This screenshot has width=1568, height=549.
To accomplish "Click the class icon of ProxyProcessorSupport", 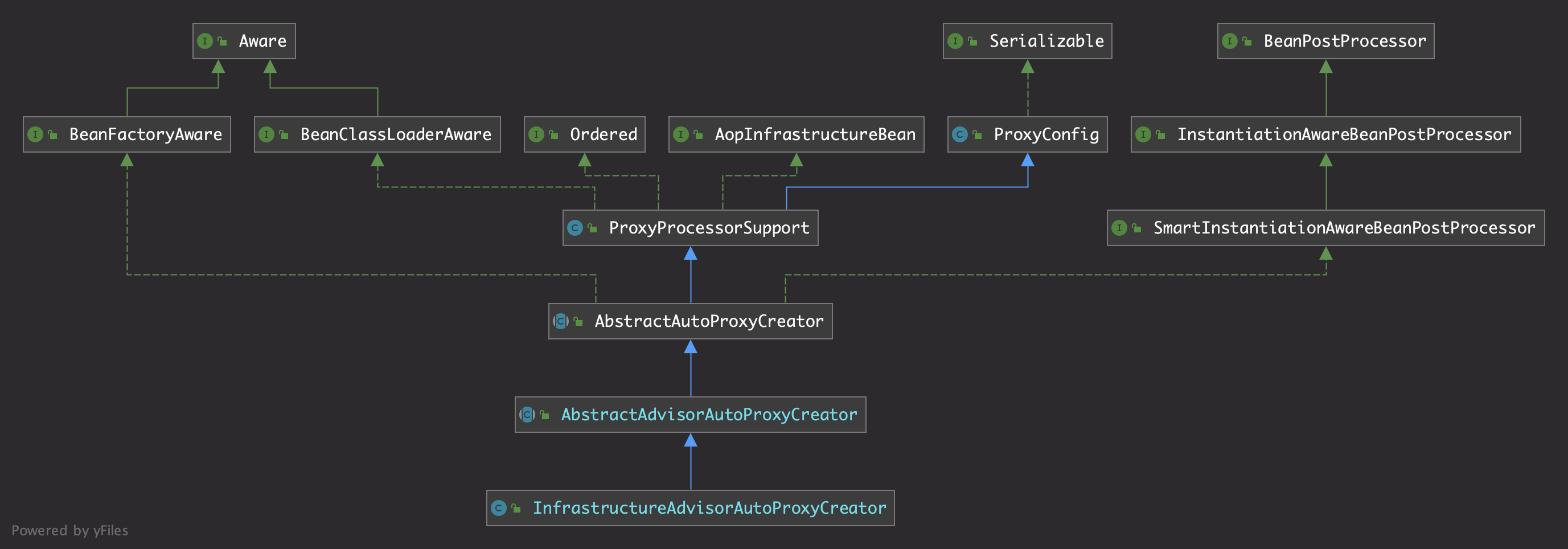I will pos(575,228).
